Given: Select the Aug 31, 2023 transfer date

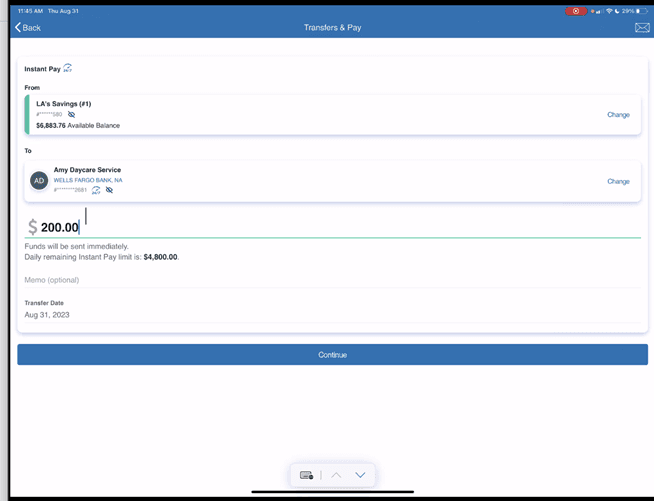Looking at the screenshot, I should click(47, 315).
